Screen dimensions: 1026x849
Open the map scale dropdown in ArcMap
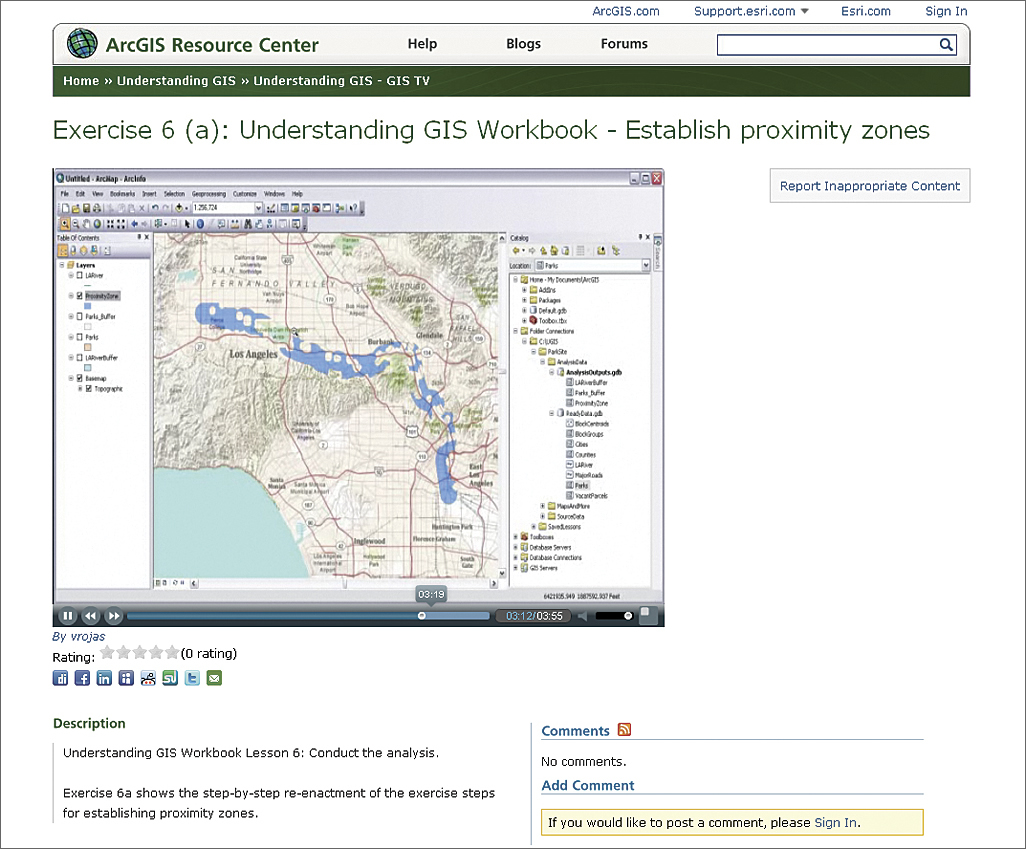[258, 208]
